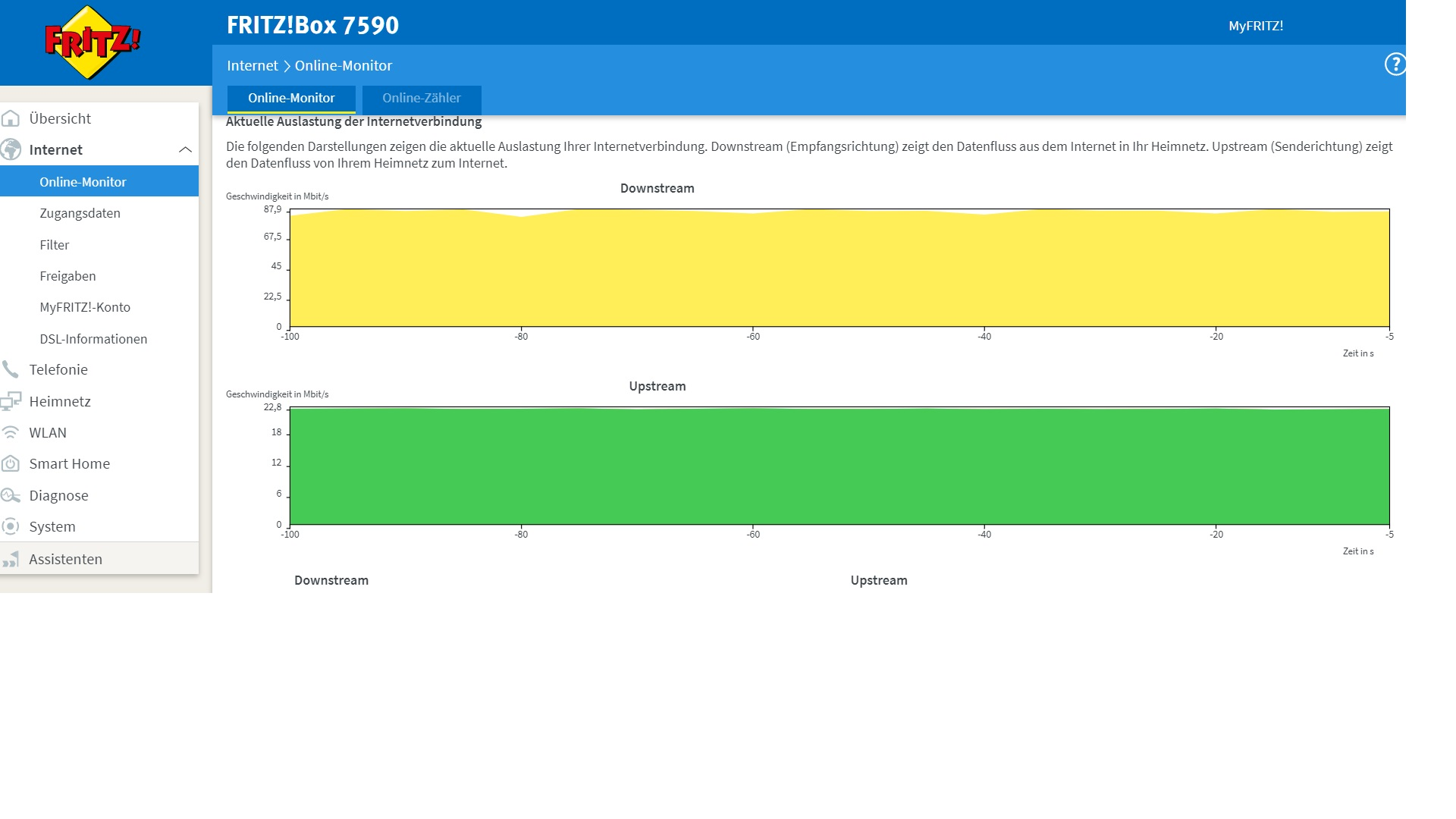Open the MyFRITZ! link in the header
The image size is (1456, 819).
pos(1256,26)
